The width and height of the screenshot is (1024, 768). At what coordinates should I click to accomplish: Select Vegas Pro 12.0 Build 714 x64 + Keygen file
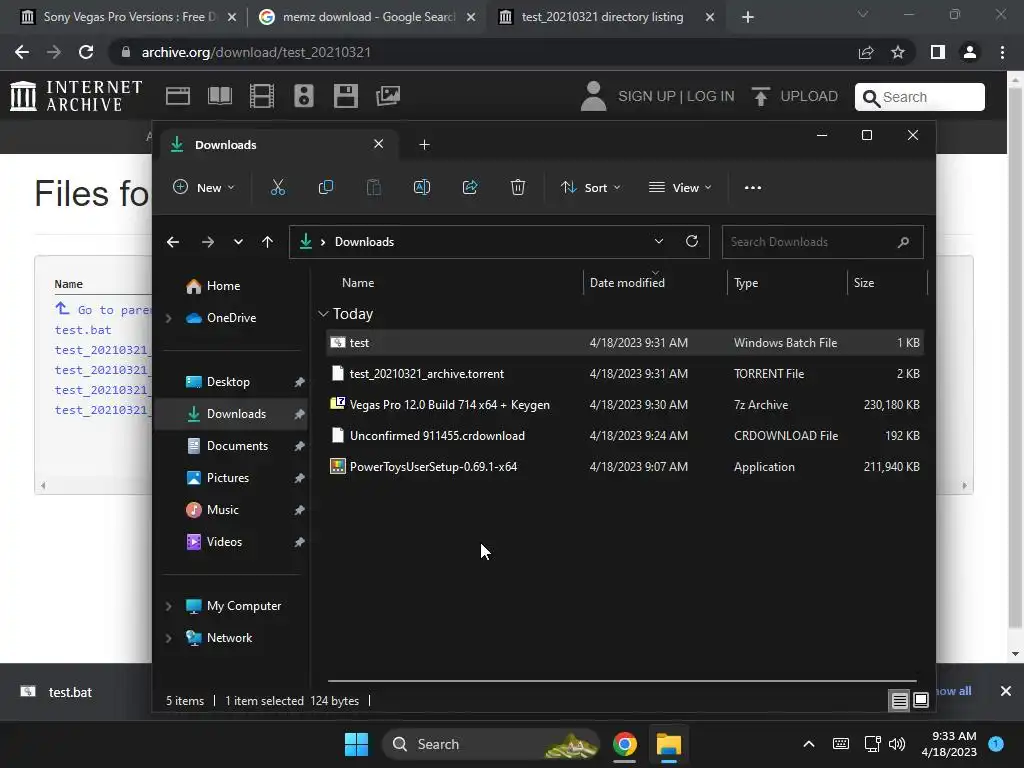point(625,405)
